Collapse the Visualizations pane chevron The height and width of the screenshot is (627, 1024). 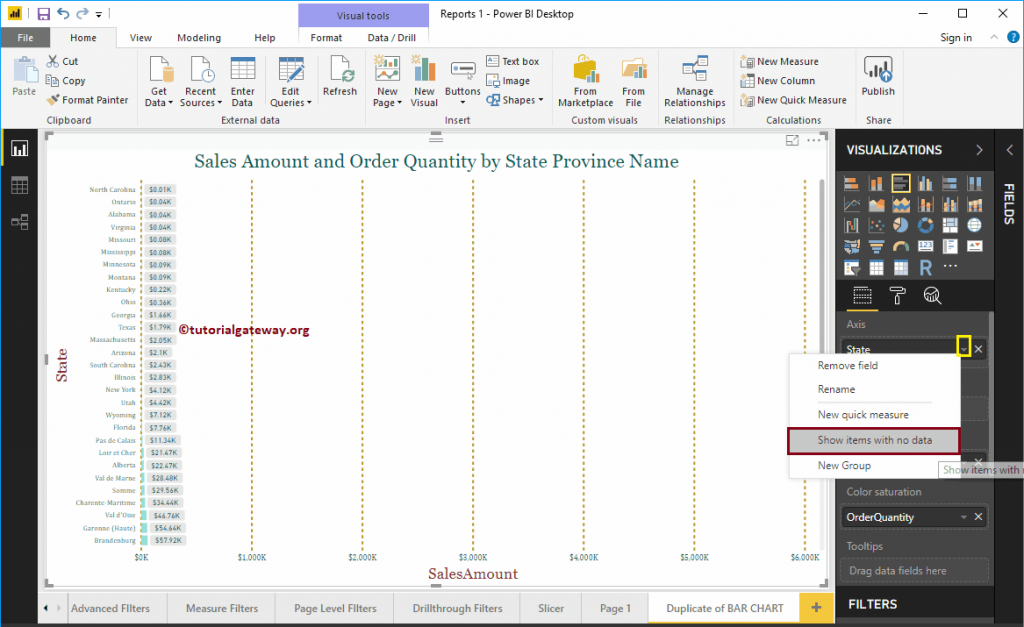[x=979, y=150]
